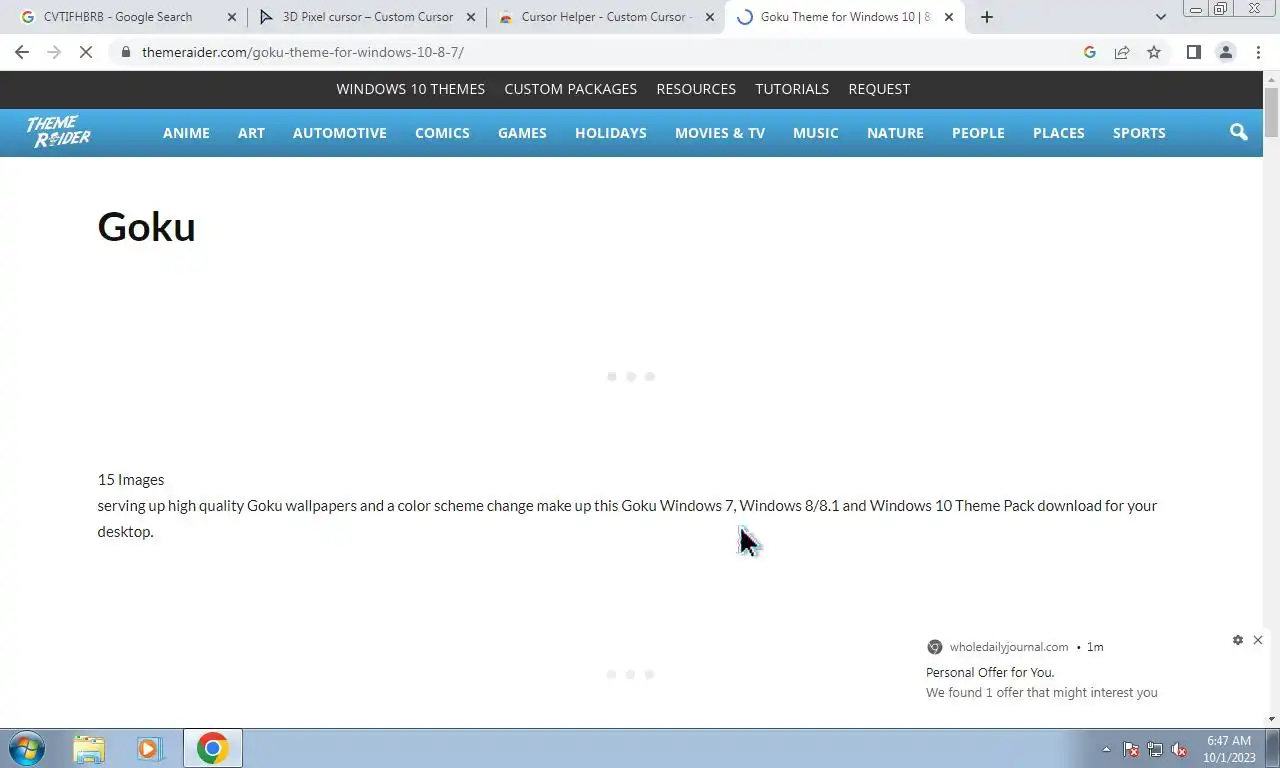The height and width of the screenshot is (768, 1280).
Task: Show hidden tray icons
Action: (1106, 749)
